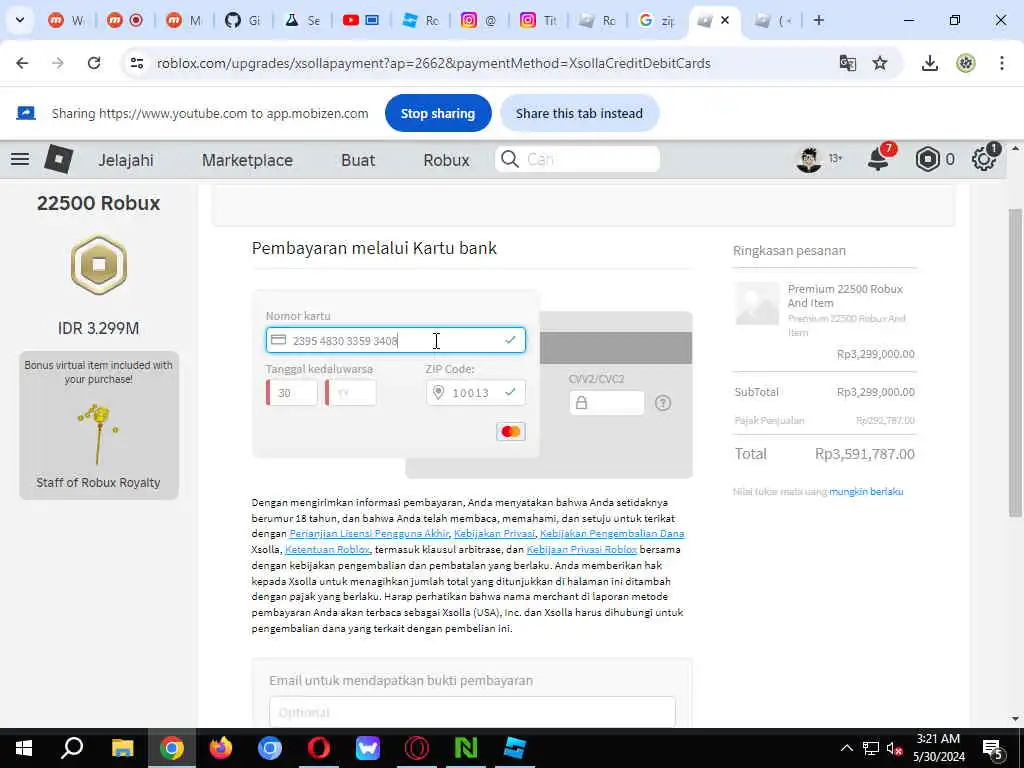Open a new browser tab
Image resolution: width=1024 pixels, height=768 pixels.
coord(818,20)
